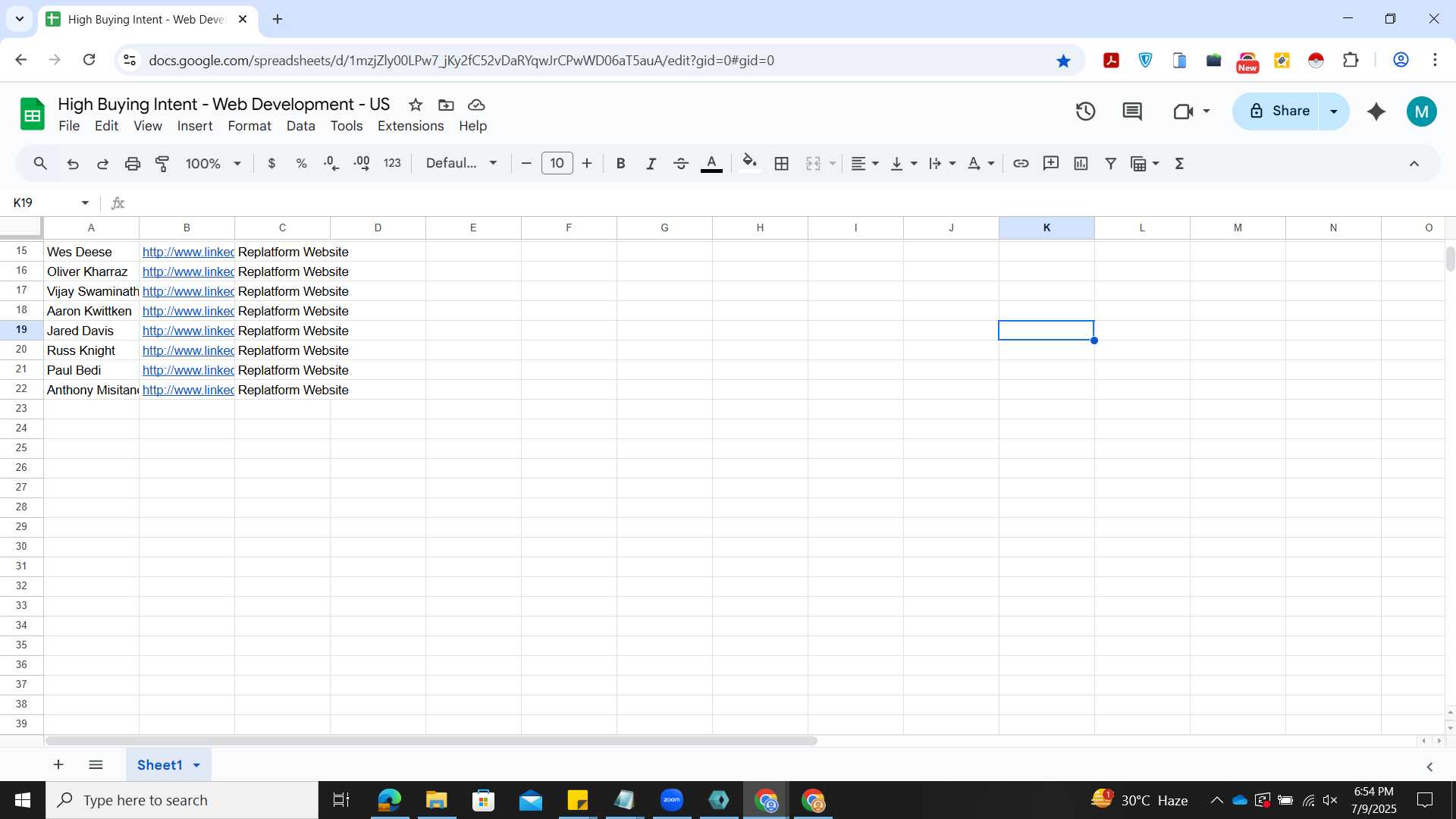Open Zoom from the taskbar
The image size is (1456, 819).
coord(672,800)
